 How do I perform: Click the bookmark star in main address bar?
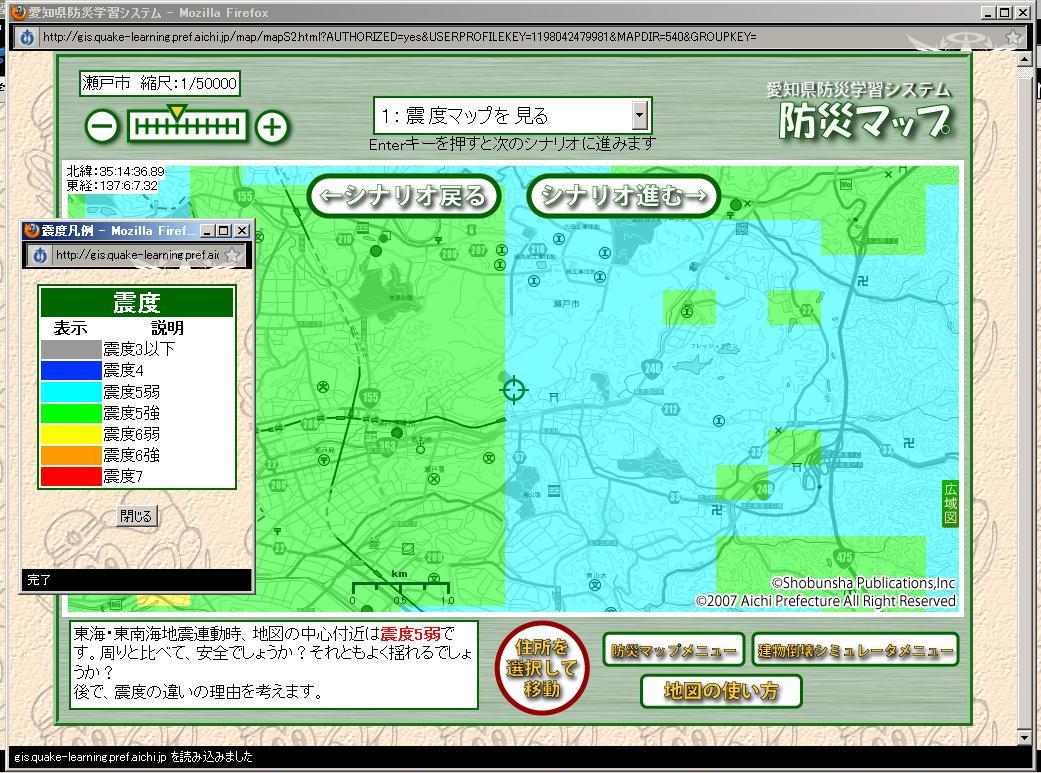coord(1013,37)
